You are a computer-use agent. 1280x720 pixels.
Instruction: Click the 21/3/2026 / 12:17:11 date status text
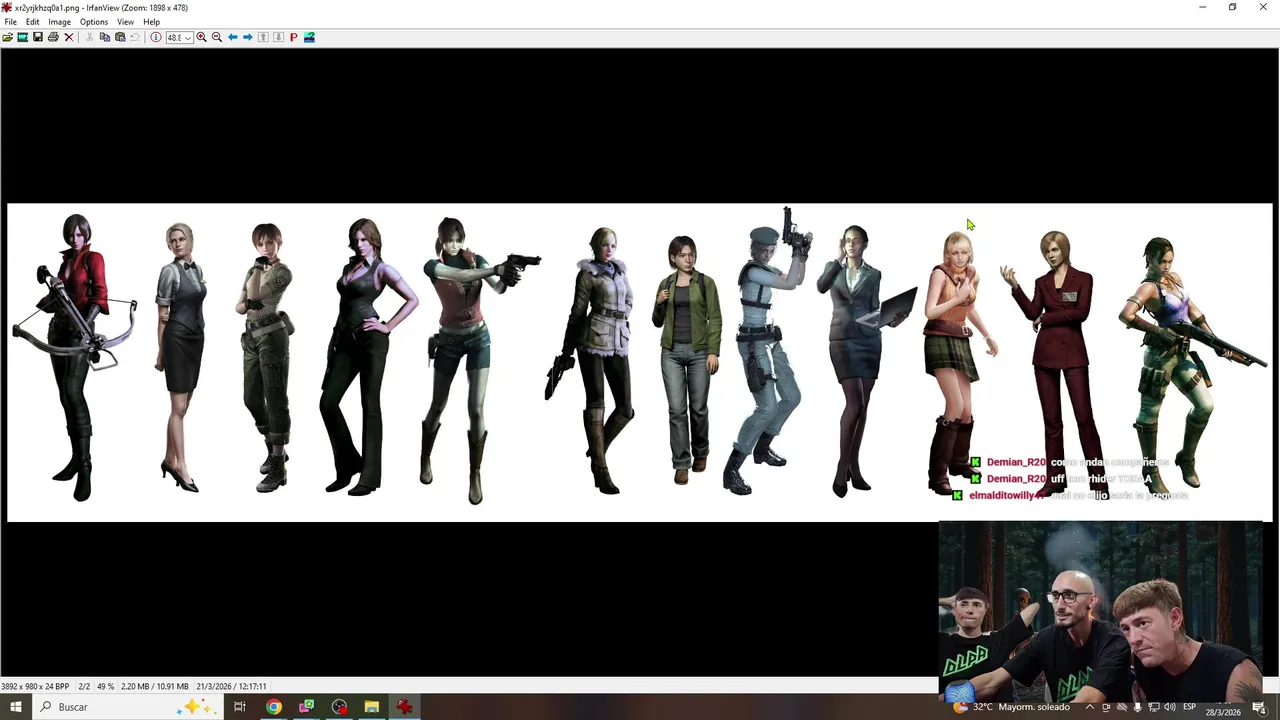[232, 687]
